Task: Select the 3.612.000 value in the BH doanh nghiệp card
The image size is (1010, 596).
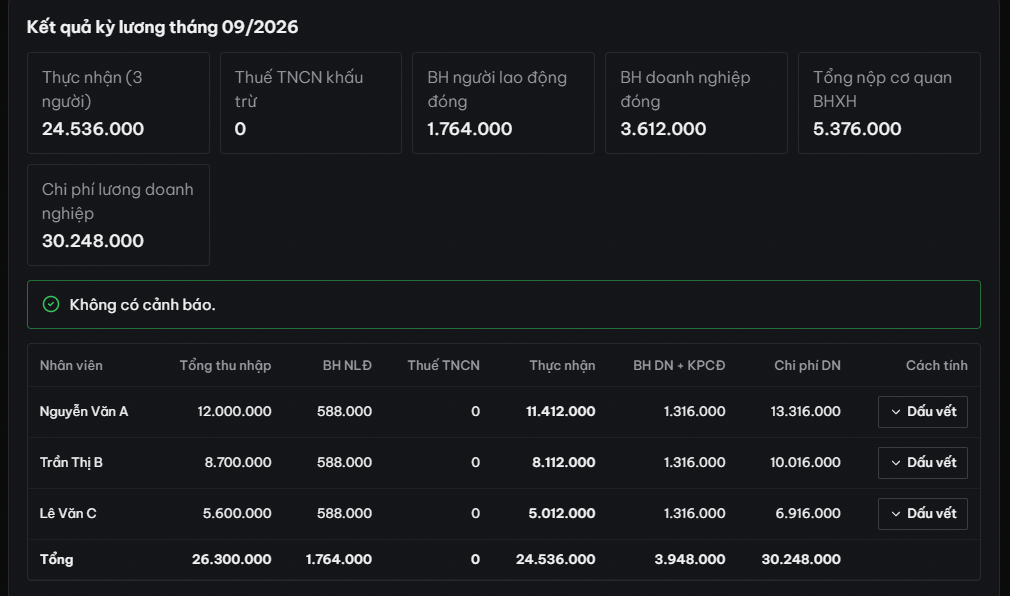Action: click(663, 129)
